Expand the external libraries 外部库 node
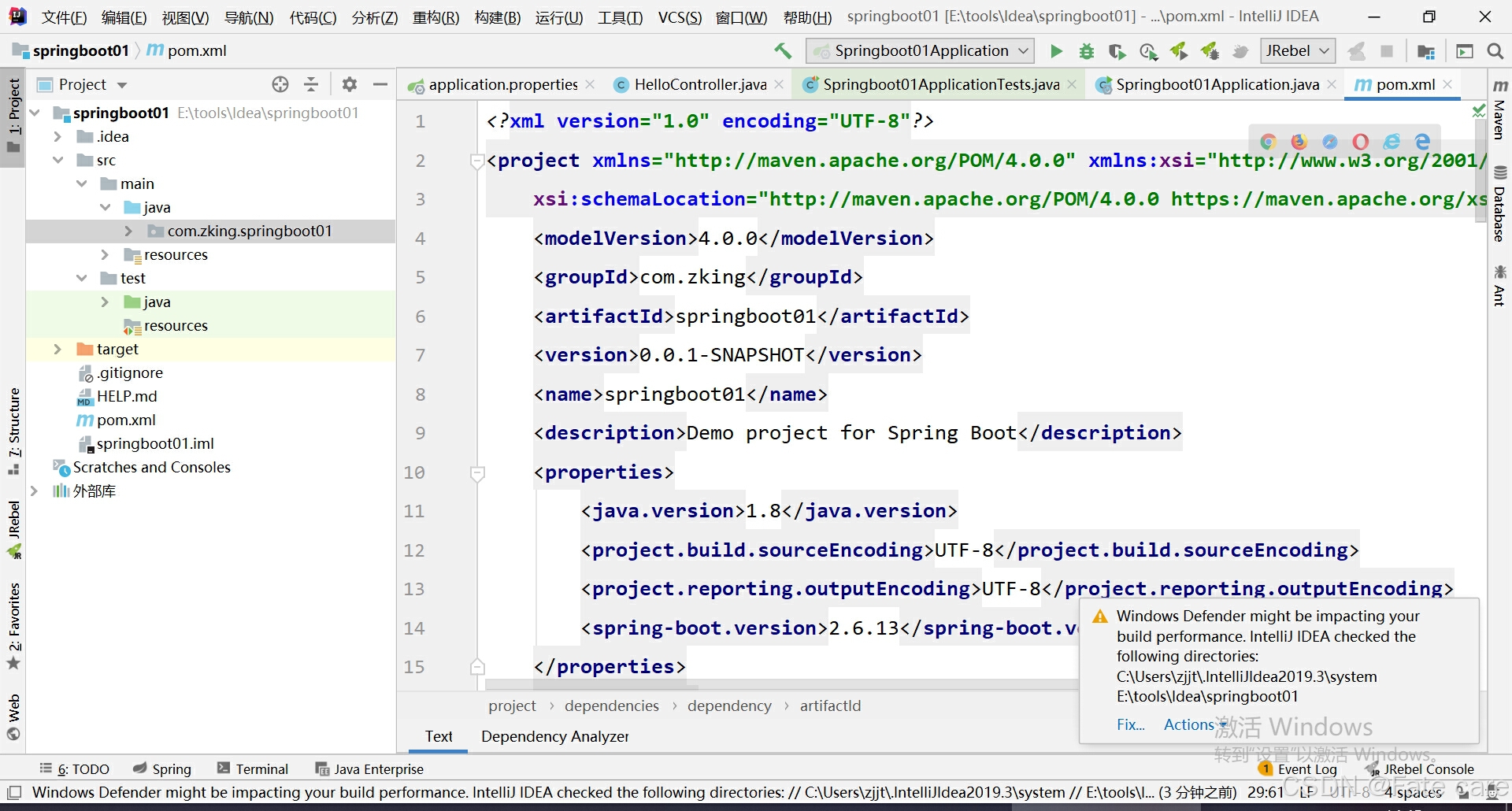 34,491
